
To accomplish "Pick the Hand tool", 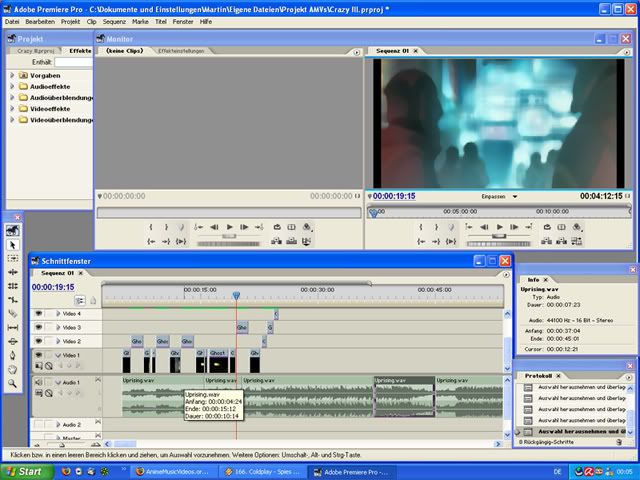I will 13,368.
